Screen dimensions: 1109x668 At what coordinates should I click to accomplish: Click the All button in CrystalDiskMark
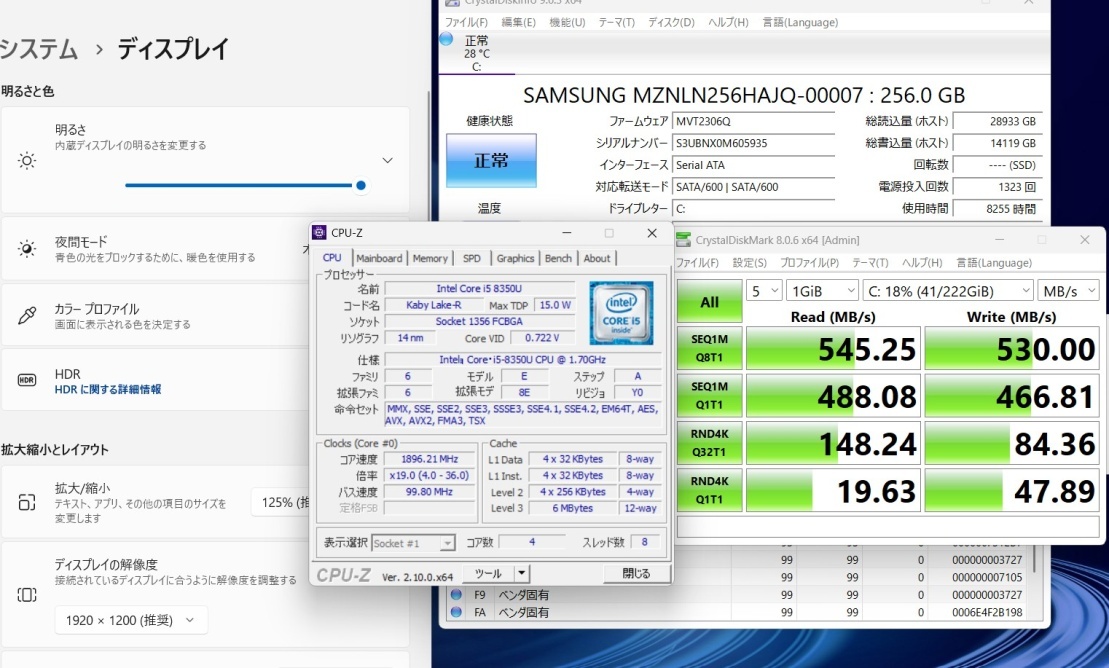[709, 302]
